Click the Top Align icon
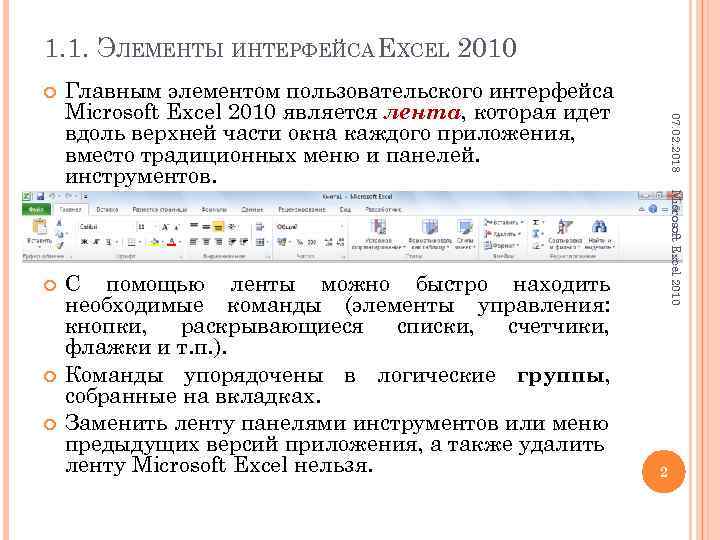 click(194, 226)
